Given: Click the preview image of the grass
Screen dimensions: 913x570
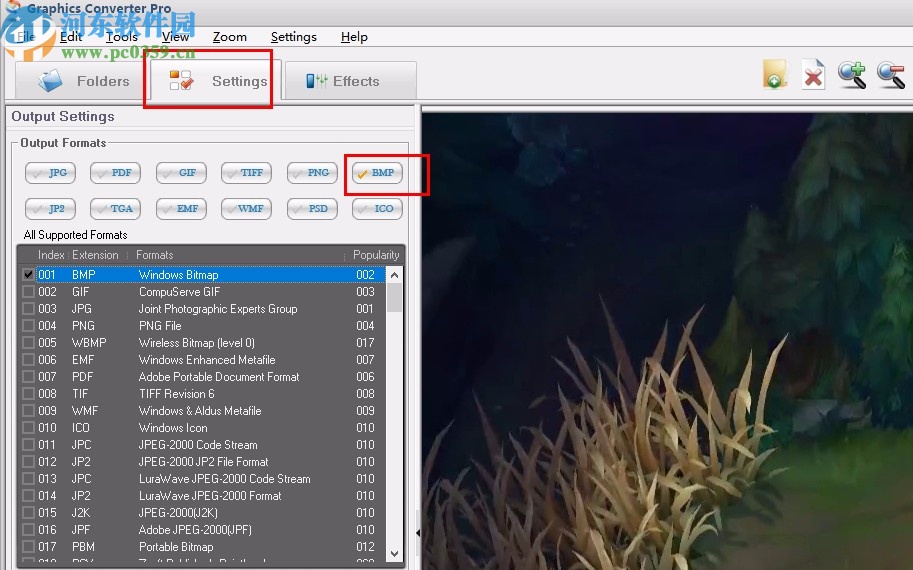Looking at the screenshot, I should click(x=667, y=341).
